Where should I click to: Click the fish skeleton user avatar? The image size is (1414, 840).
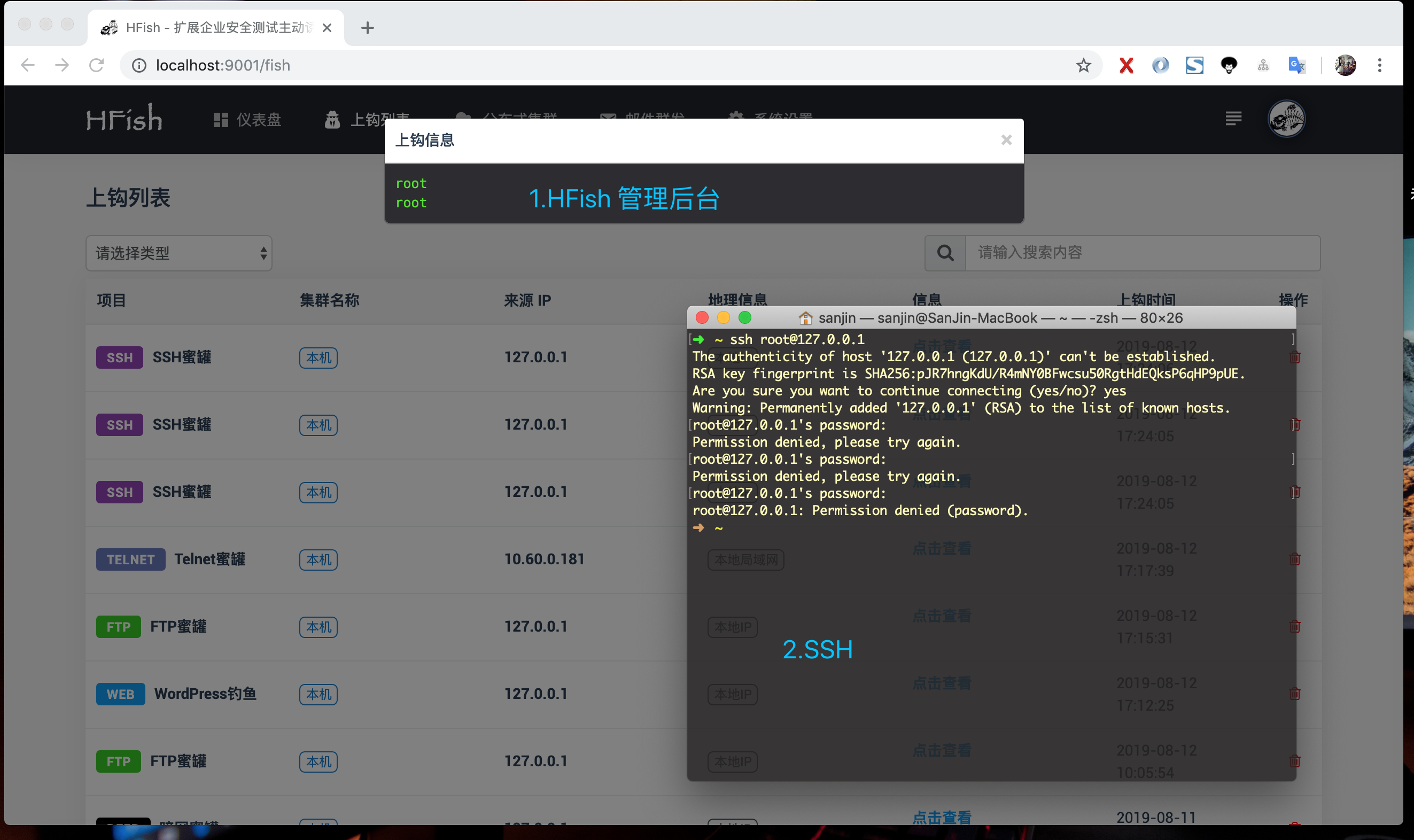click(x=1286, y=119)
